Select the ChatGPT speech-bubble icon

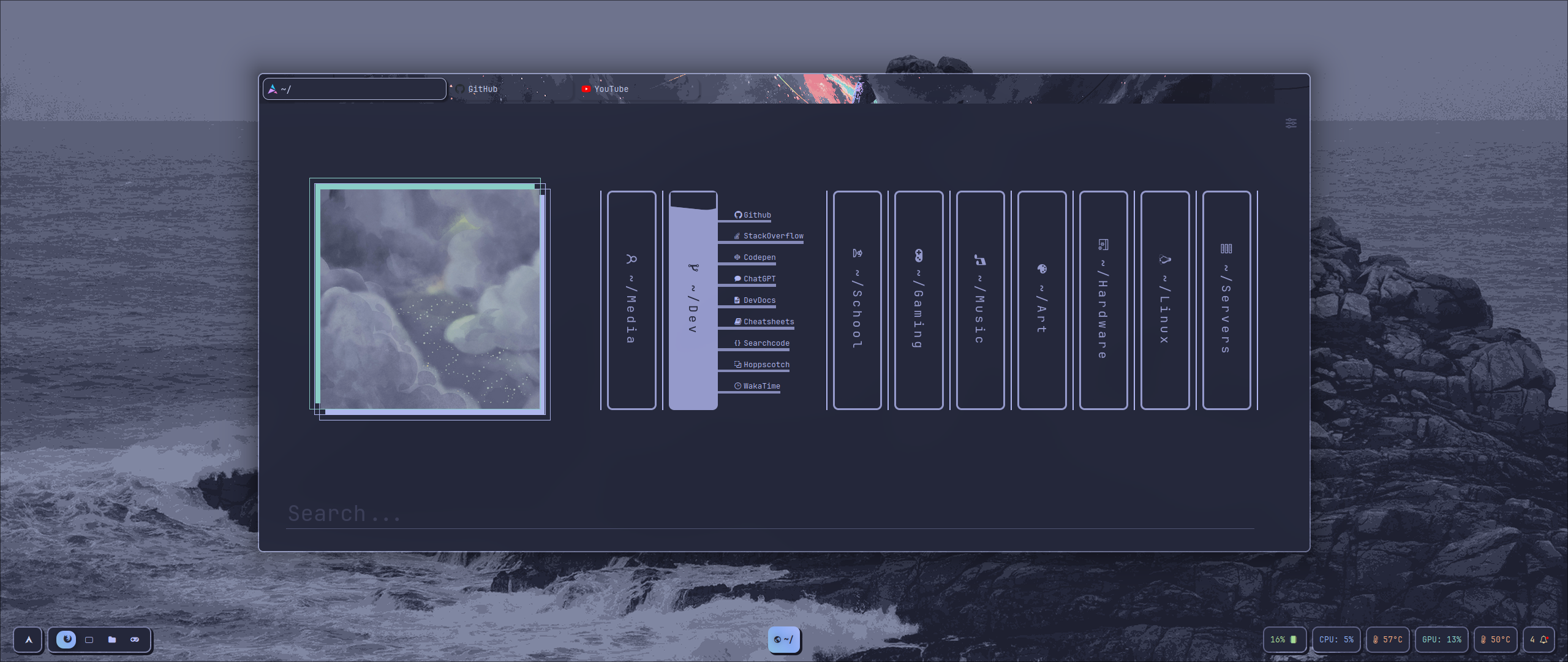737,279
